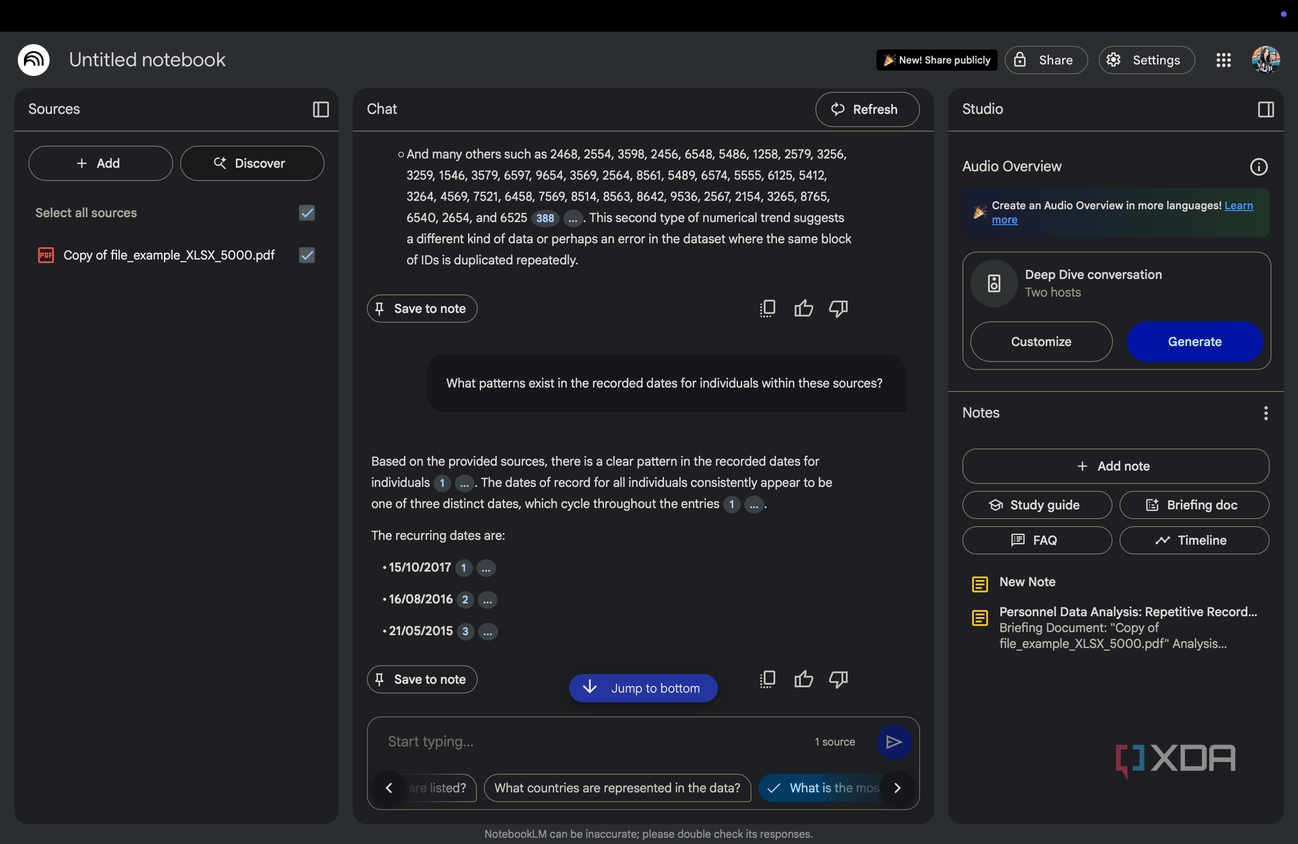Refresh the chat
Screen dimensions: 1298x844
click(867, 109)
